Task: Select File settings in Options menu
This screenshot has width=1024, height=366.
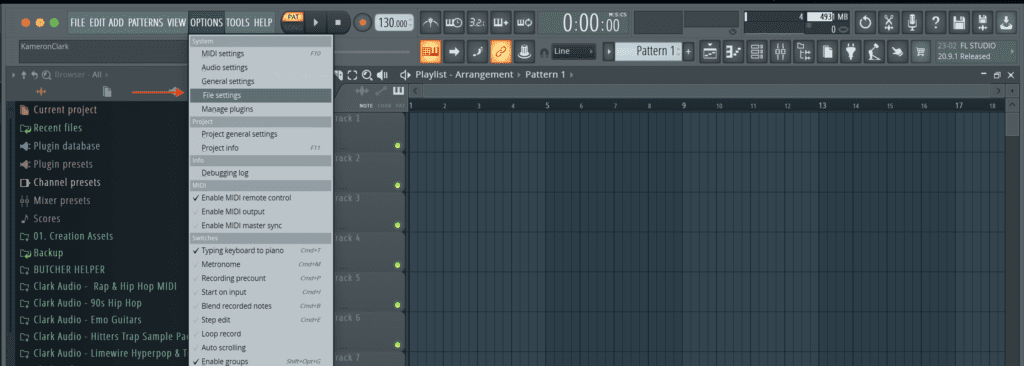Action: [x=261, y=95]
